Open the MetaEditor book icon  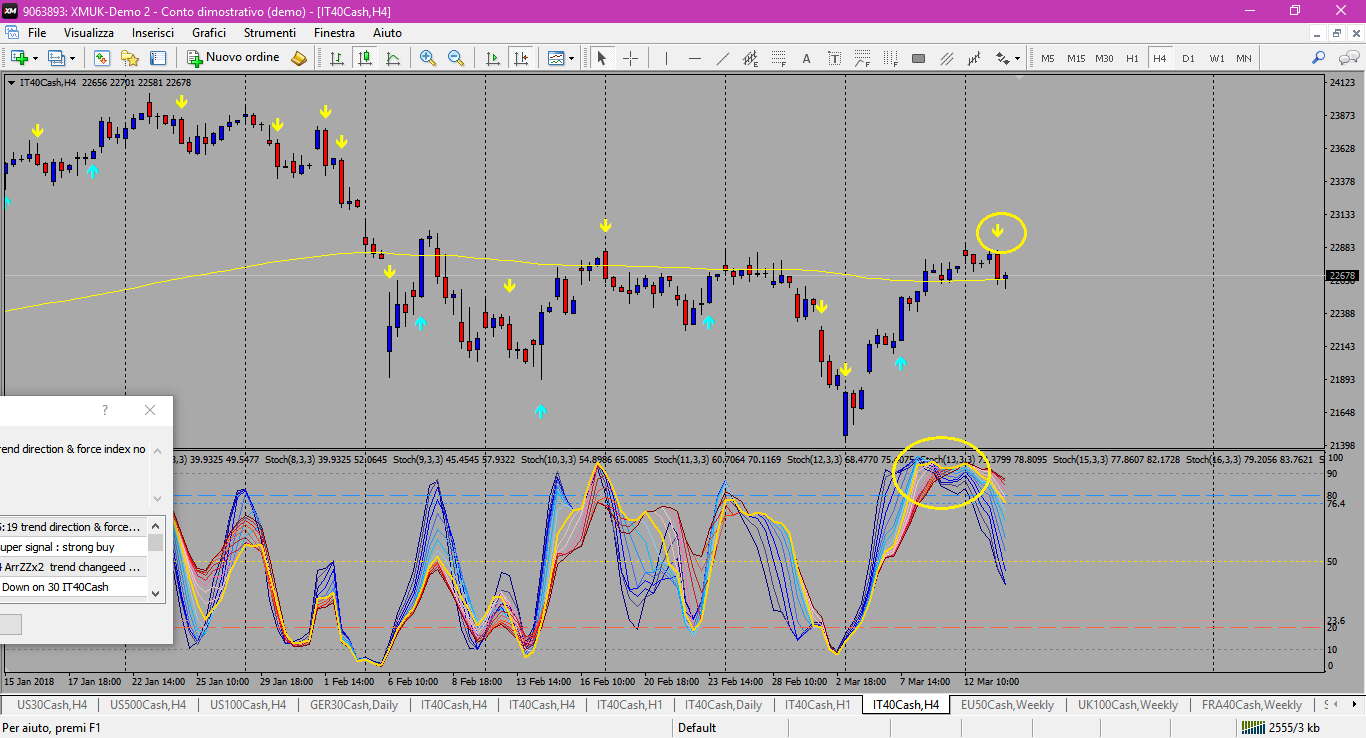299,58
